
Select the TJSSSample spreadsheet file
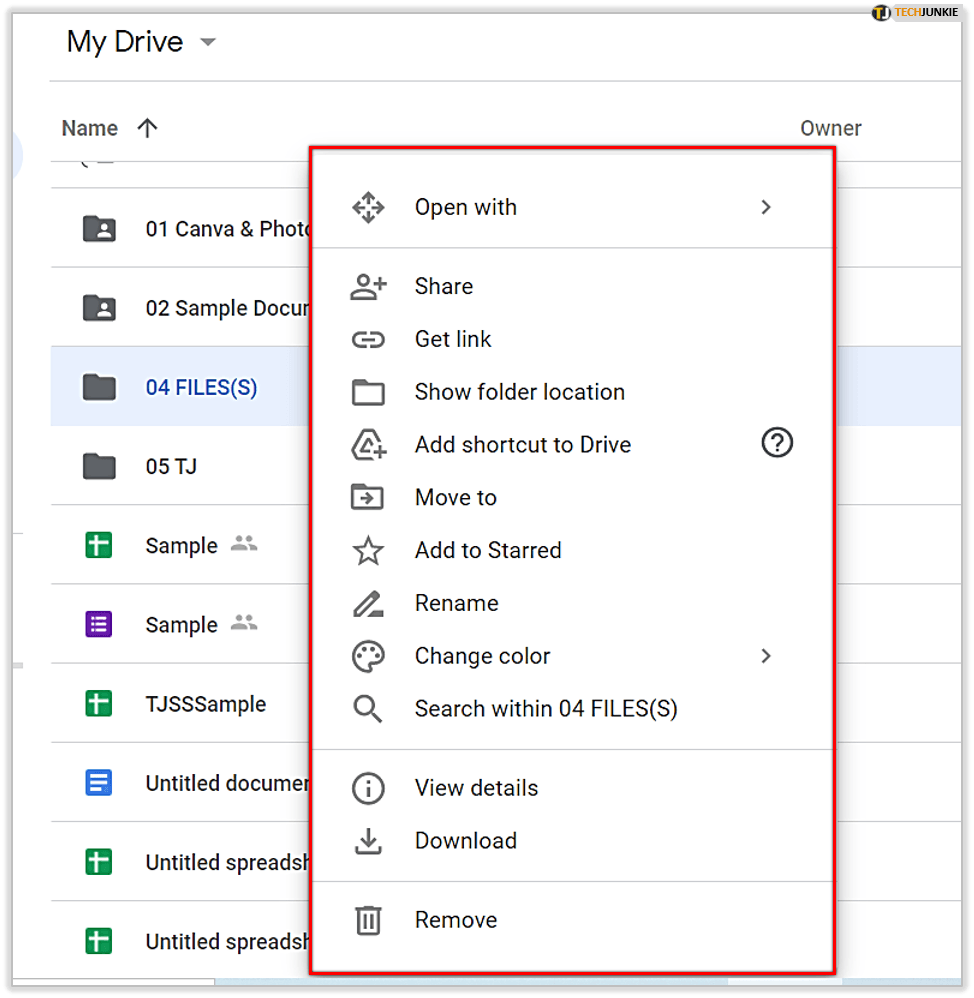[205, 704]
